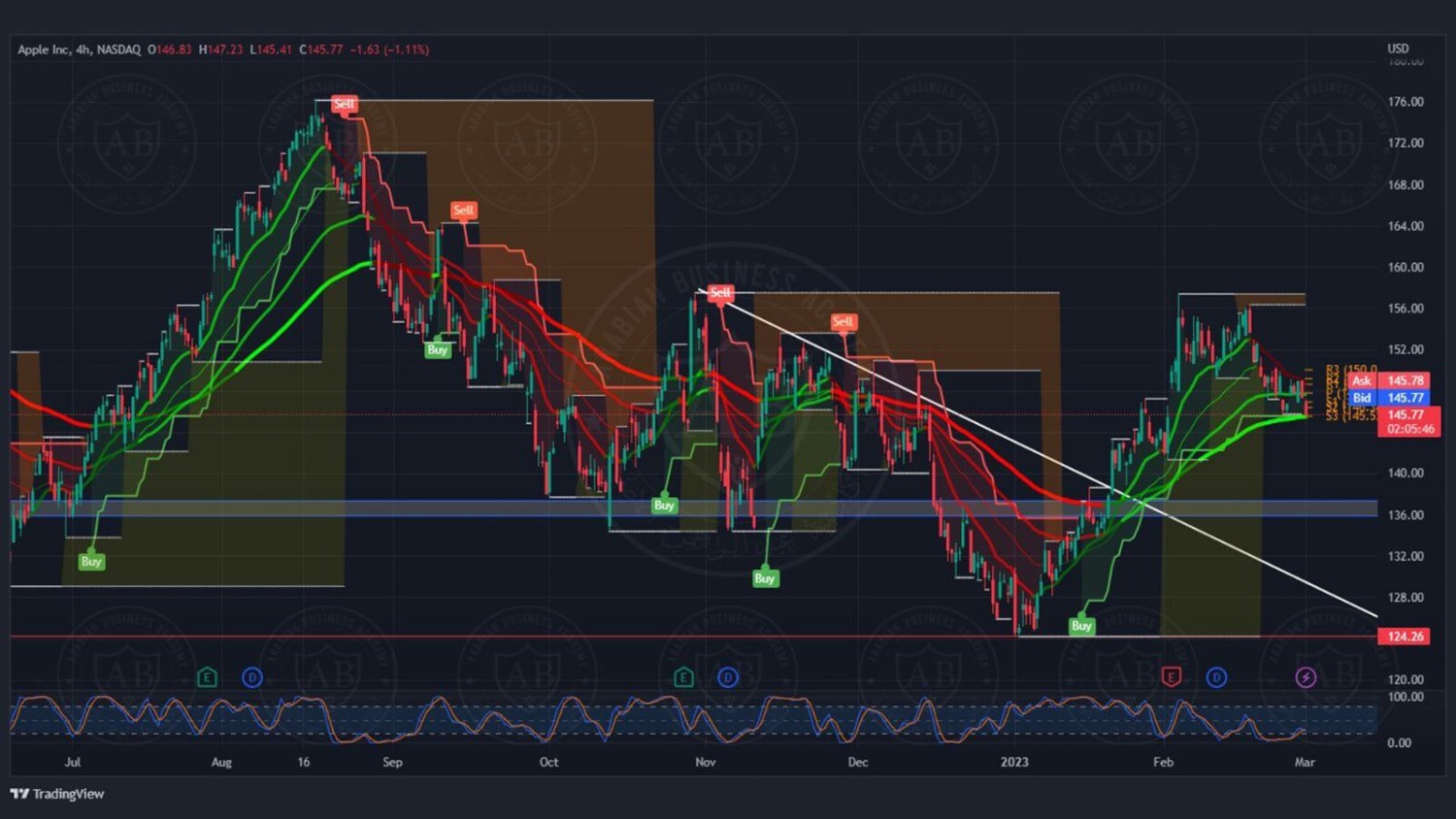Click the Feb date on the time axis

coord(1163,762)
